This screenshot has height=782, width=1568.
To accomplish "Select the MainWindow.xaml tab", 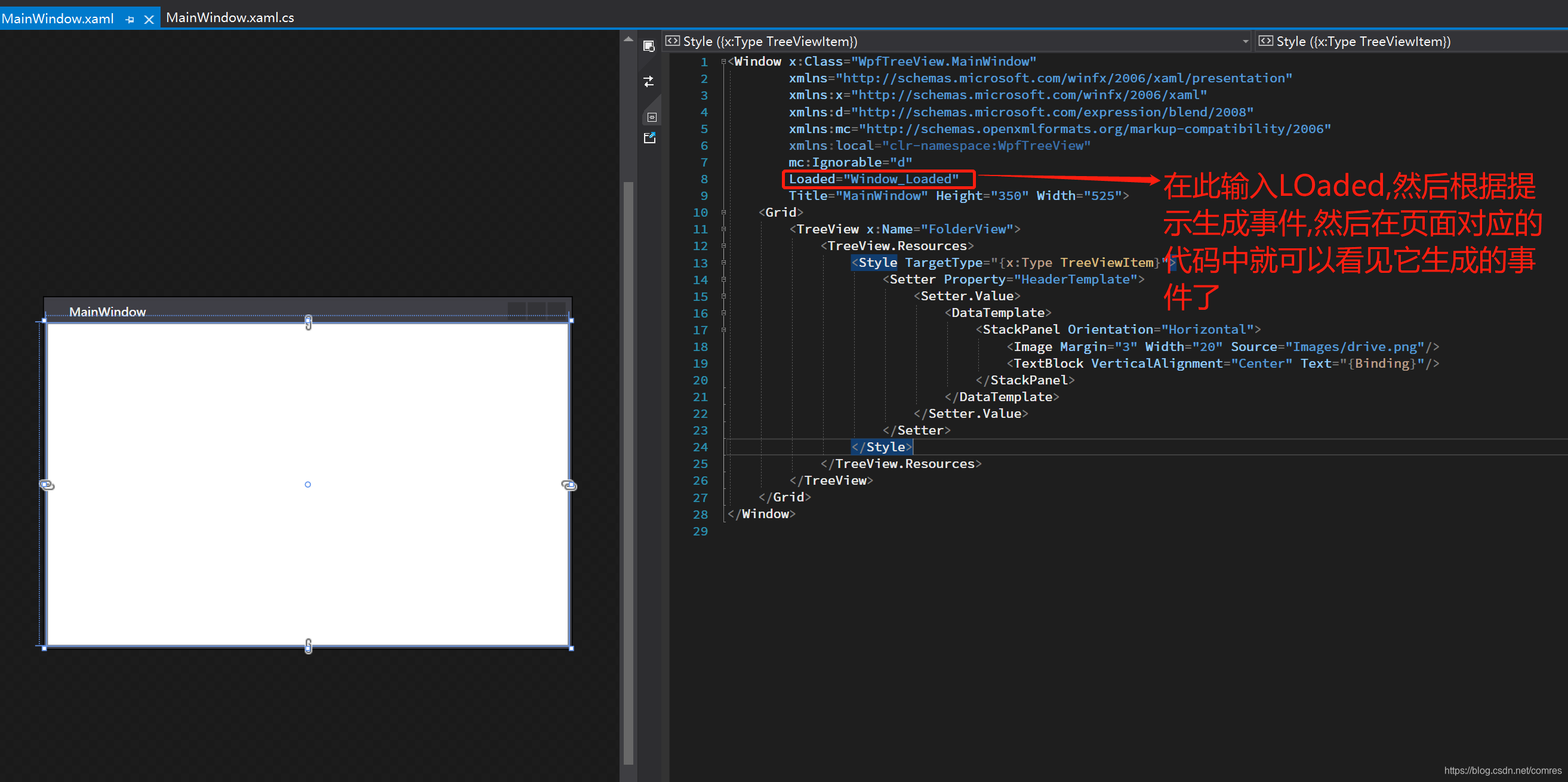I will (57, 19).
